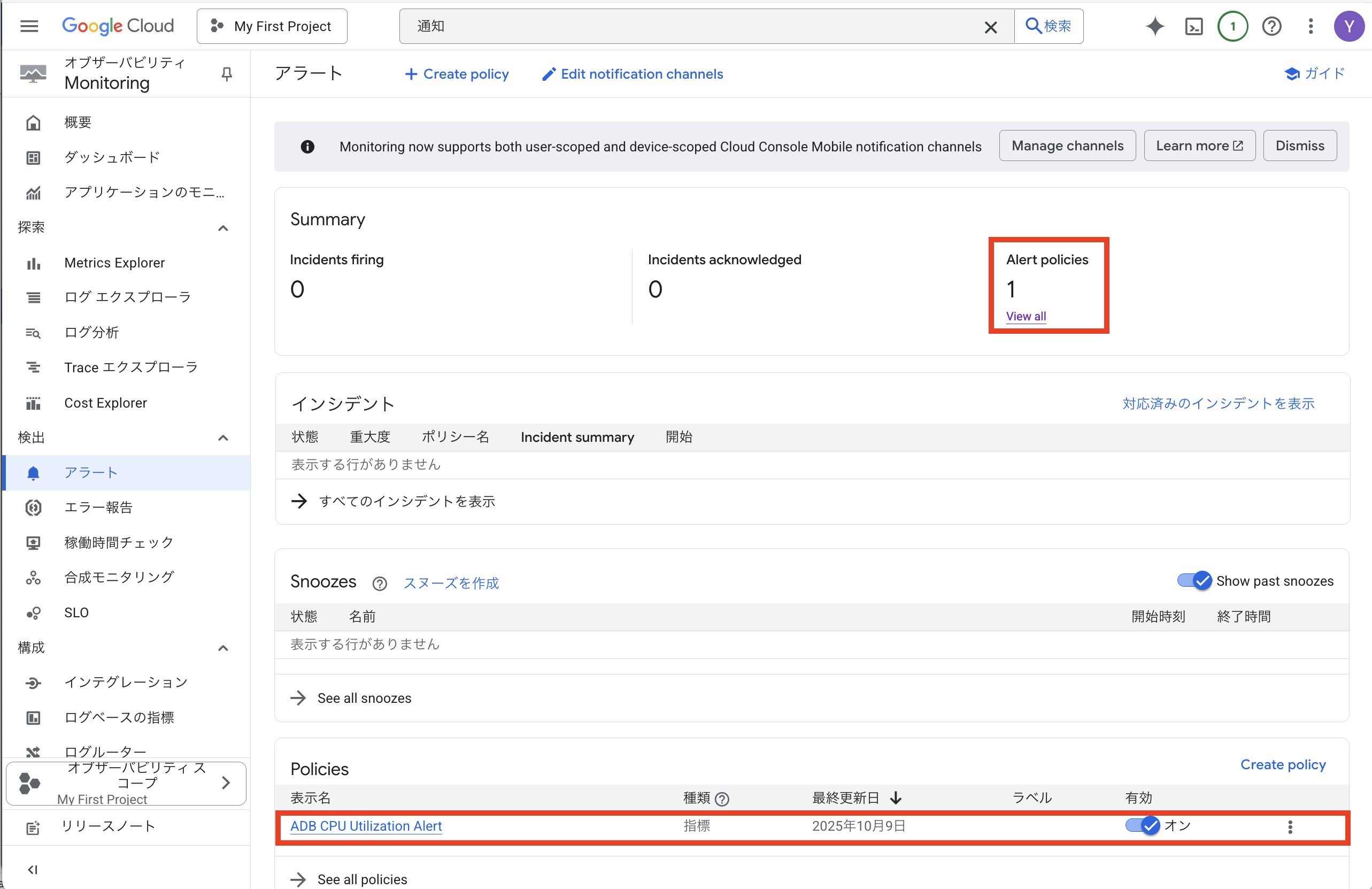
Task: Collapse the 探索 section
Action: tap(223, 228)
